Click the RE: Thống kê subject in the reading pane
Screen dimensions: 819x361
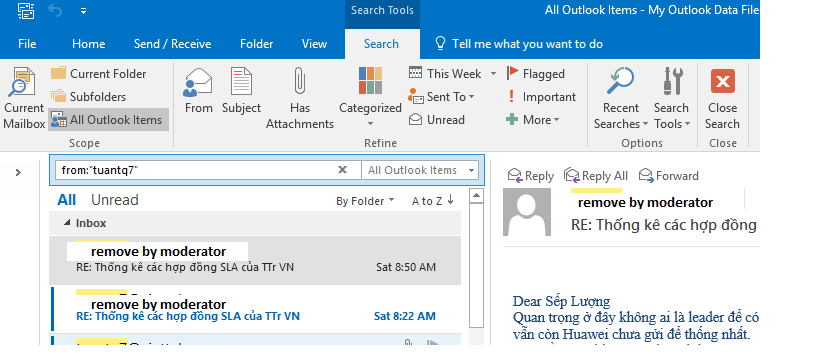(x=664, y=225)
